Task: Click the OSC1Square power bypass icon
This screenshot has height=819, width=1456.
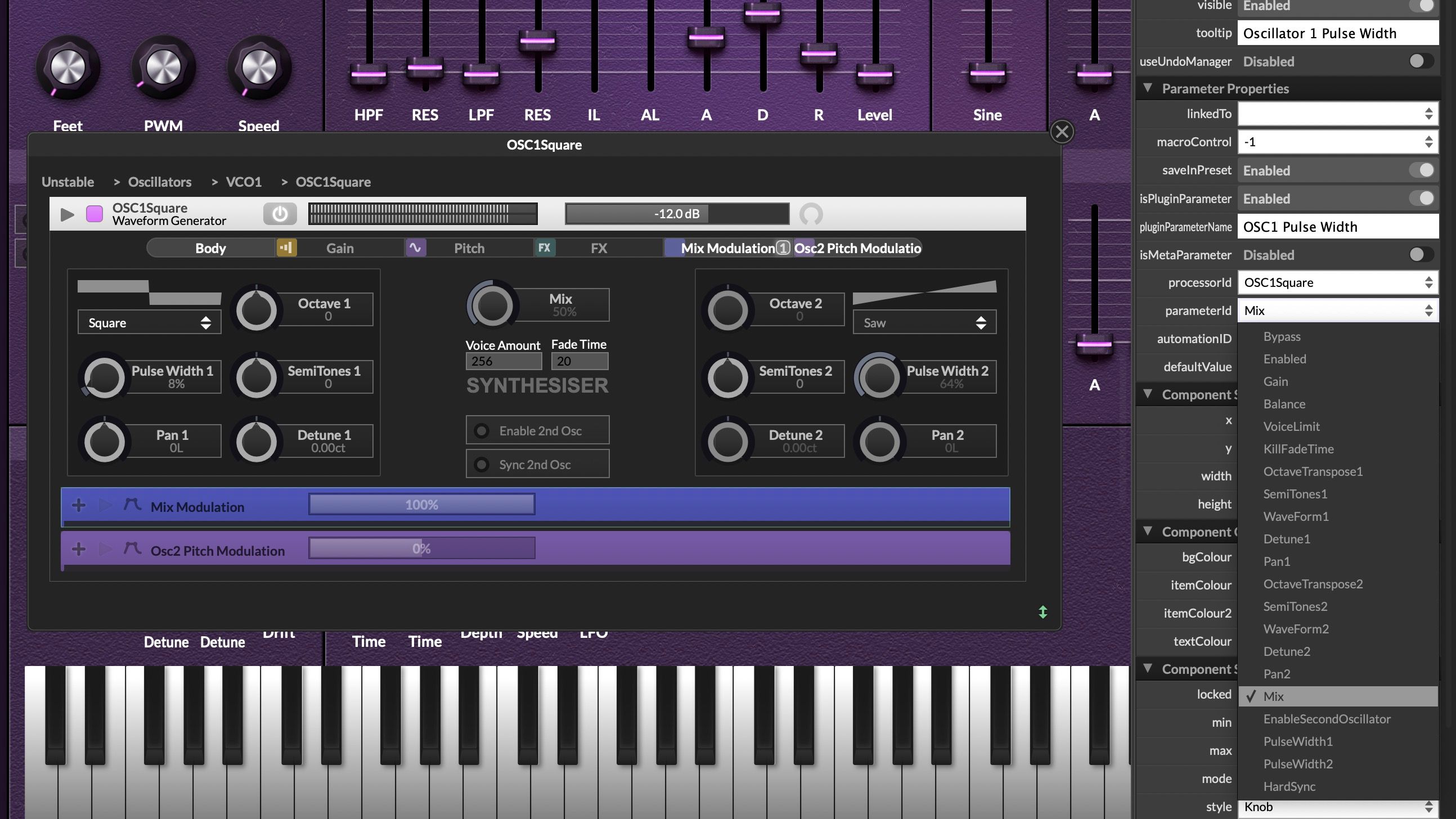Action: pos(280,214)
